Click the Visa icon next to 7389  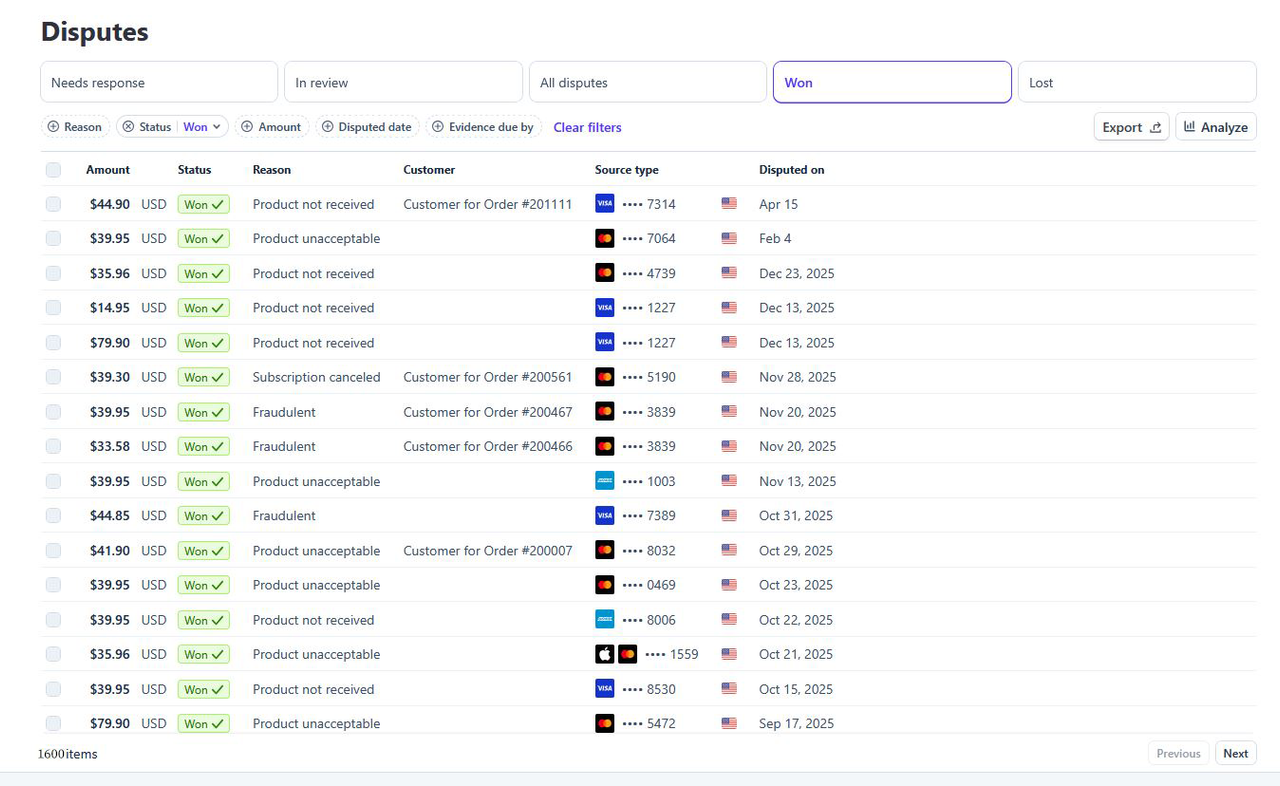click(x=604, y=516)
